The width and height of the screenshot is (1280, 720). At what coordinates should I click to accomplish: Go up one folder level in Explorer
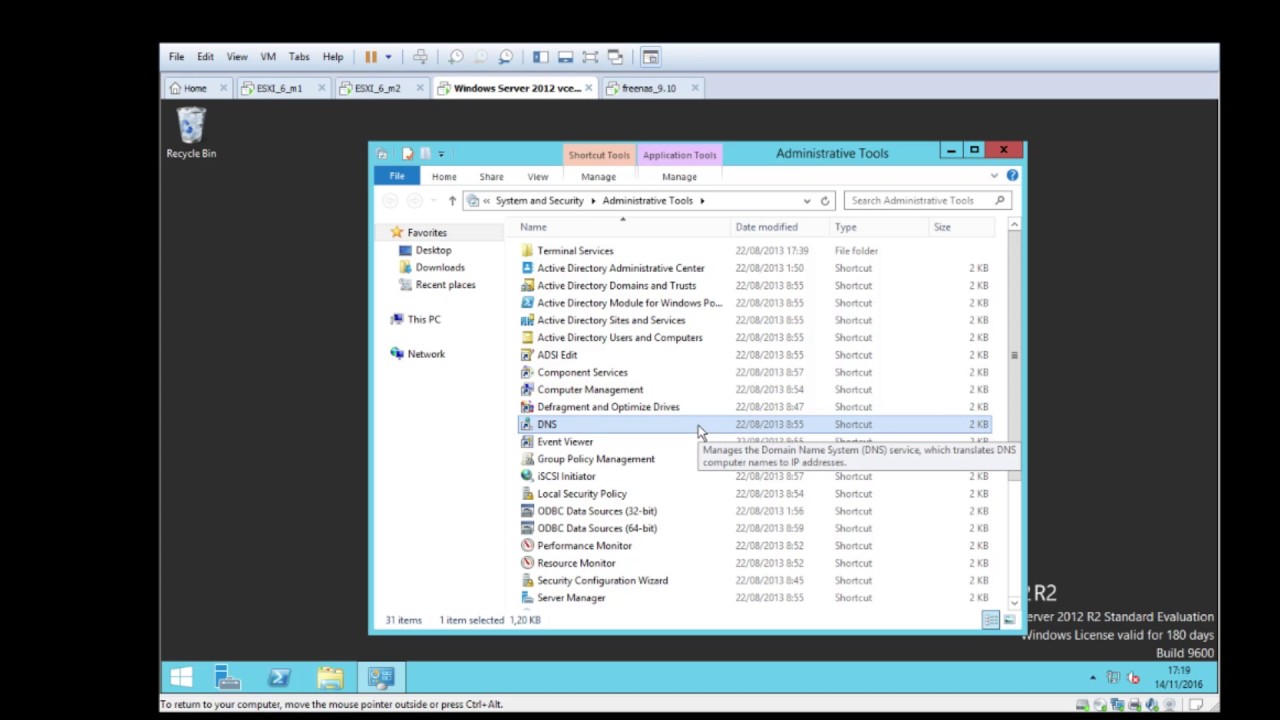452,201
